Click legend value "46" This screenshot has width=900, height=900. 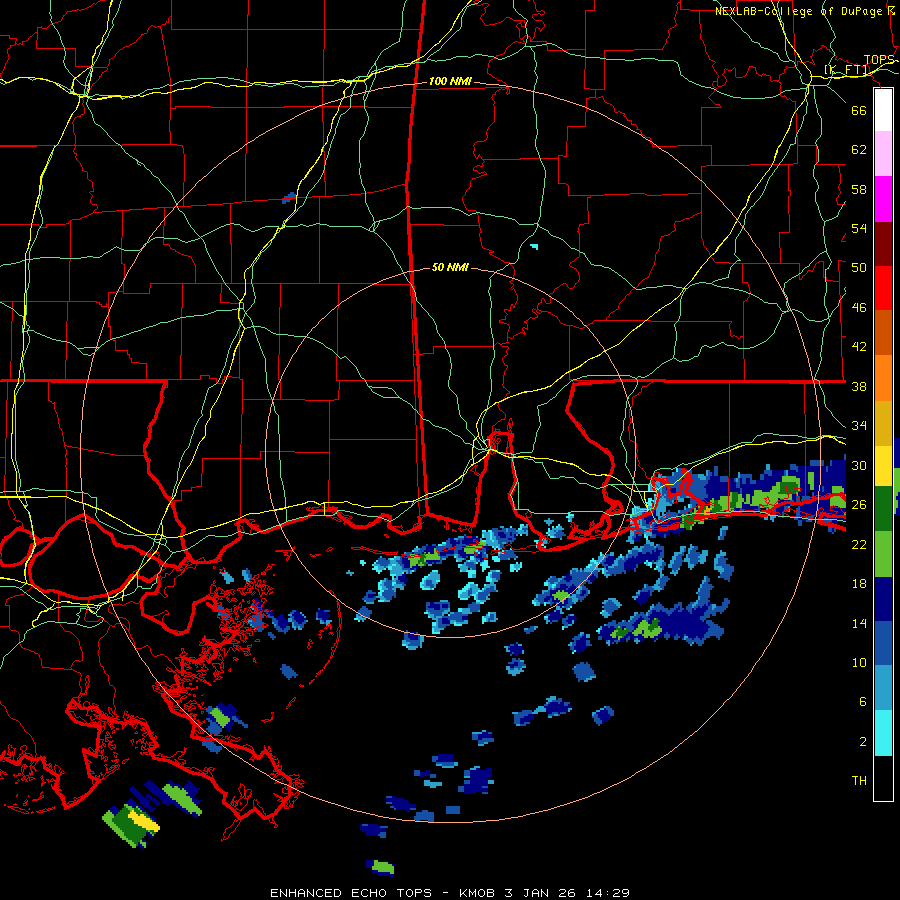tap(859, 308)
